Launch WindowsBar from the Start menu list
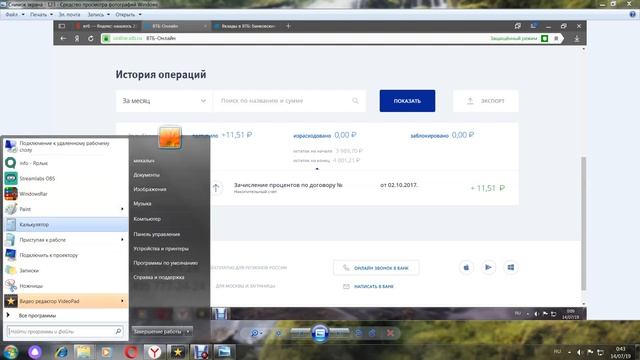 pyautogui.click(x=66, y=194)
